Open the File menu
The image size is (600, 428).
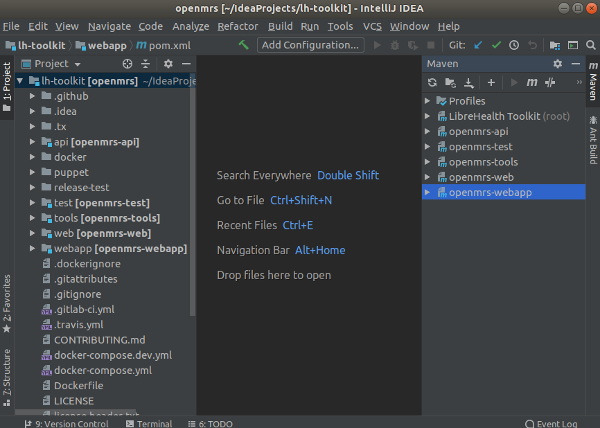pos(11,26)
